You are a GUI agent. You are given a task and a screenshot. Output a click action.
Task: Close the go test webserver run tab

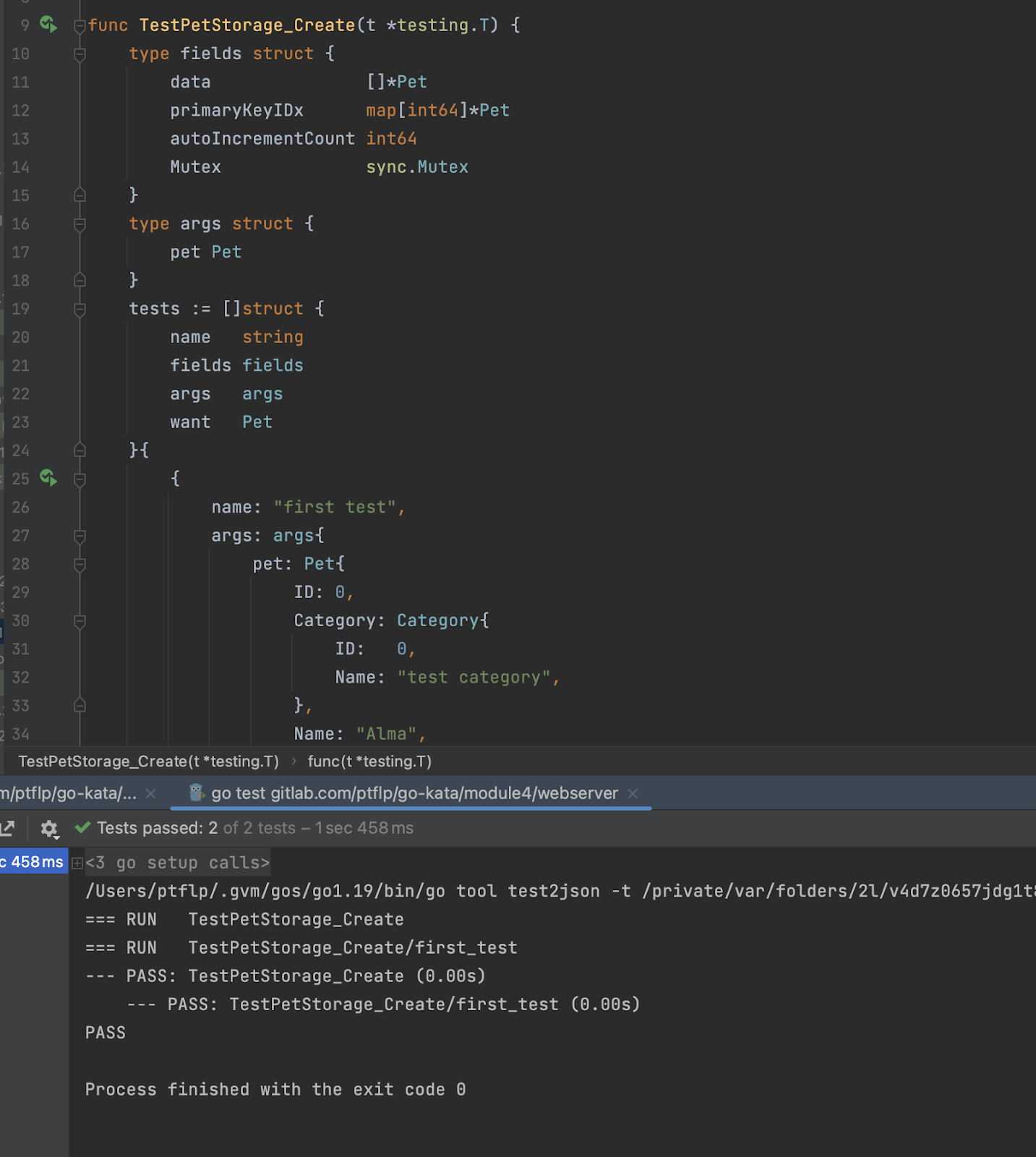coord(633,793)
